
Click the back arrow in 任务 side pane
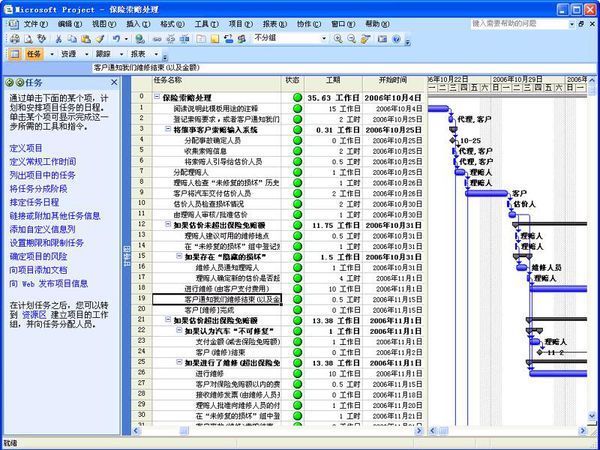coord(10,82)
